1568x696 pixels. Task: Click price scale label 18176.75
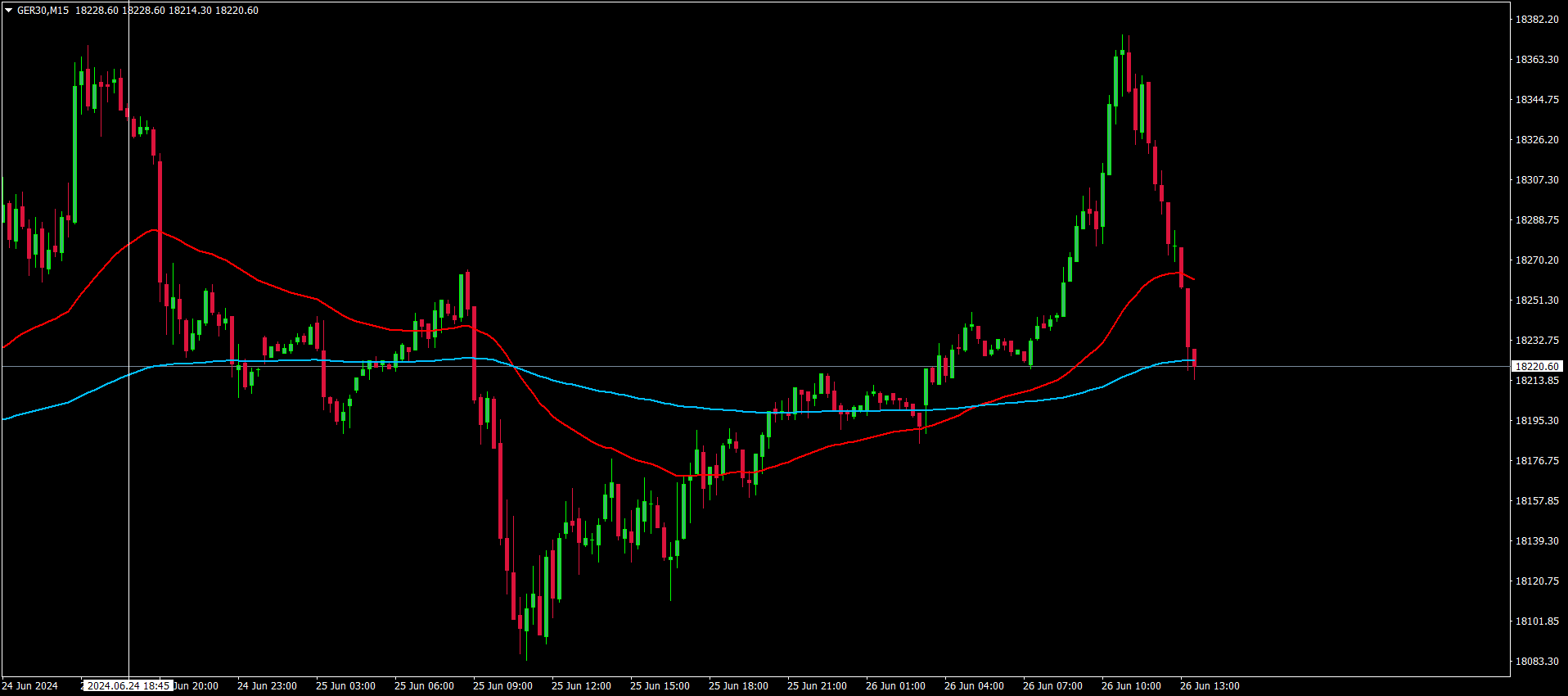pyautogui.click(x=1537, y=461)
